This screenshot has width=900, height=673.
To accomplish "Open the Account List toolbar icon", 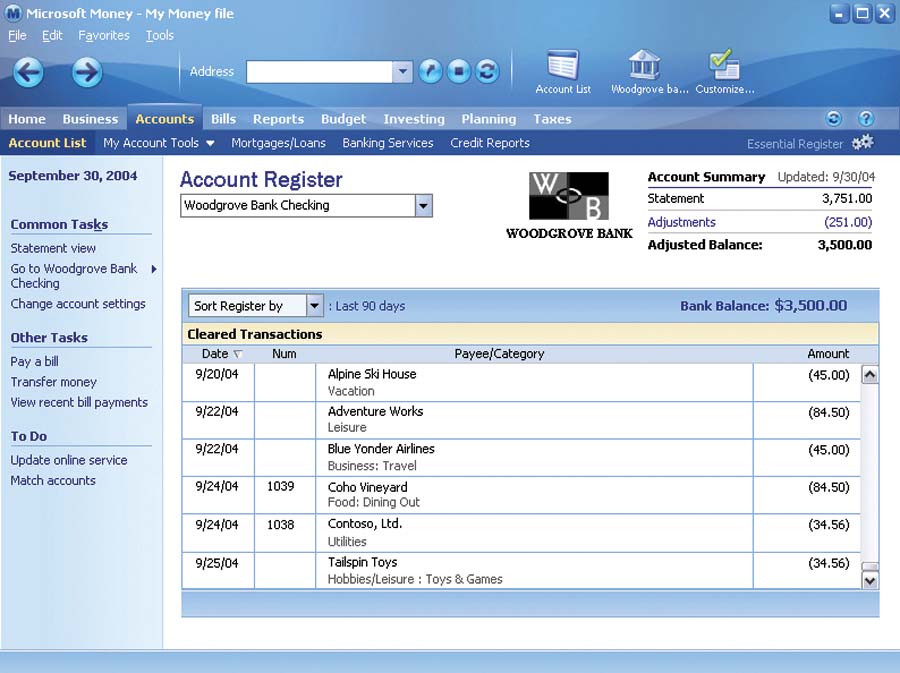I will 563,72.
